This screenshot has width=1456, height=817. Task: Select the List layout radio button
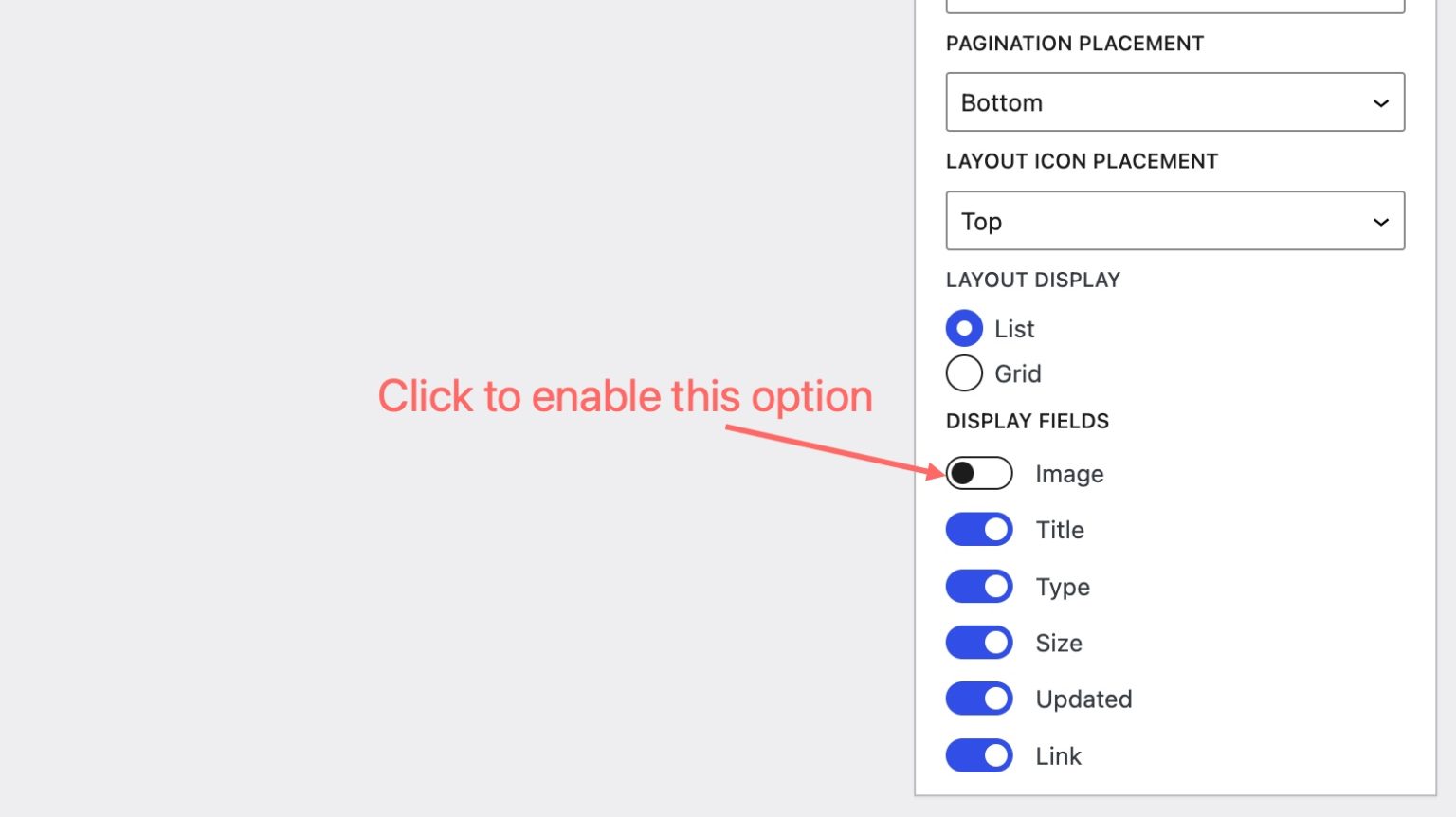(964, 329)
